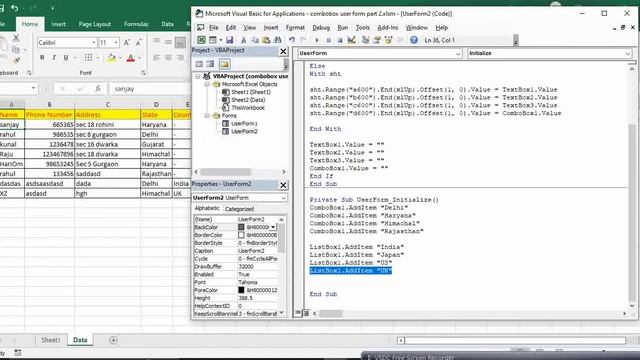Click cell containing sec 18 rohini
The width and height of the screenshot is (640, 360).
pyautogui.click(x=107, y=124)
